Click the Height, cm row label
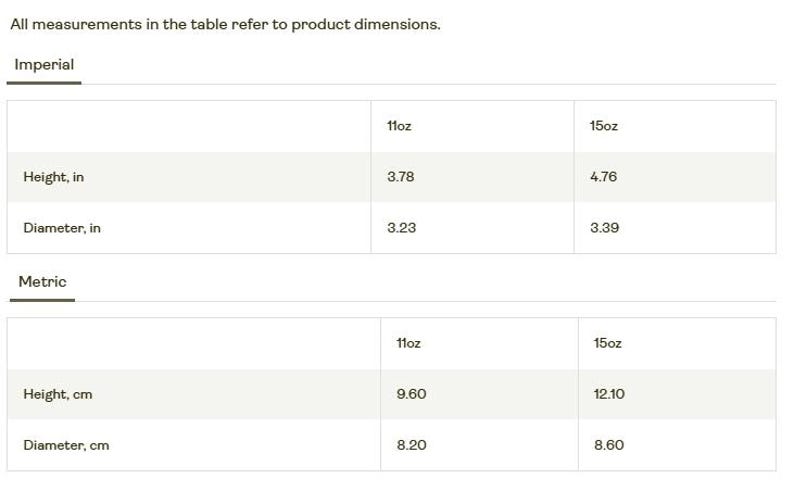Image resolution: width=794 pixels, height=491 pixels. [58, 394]
